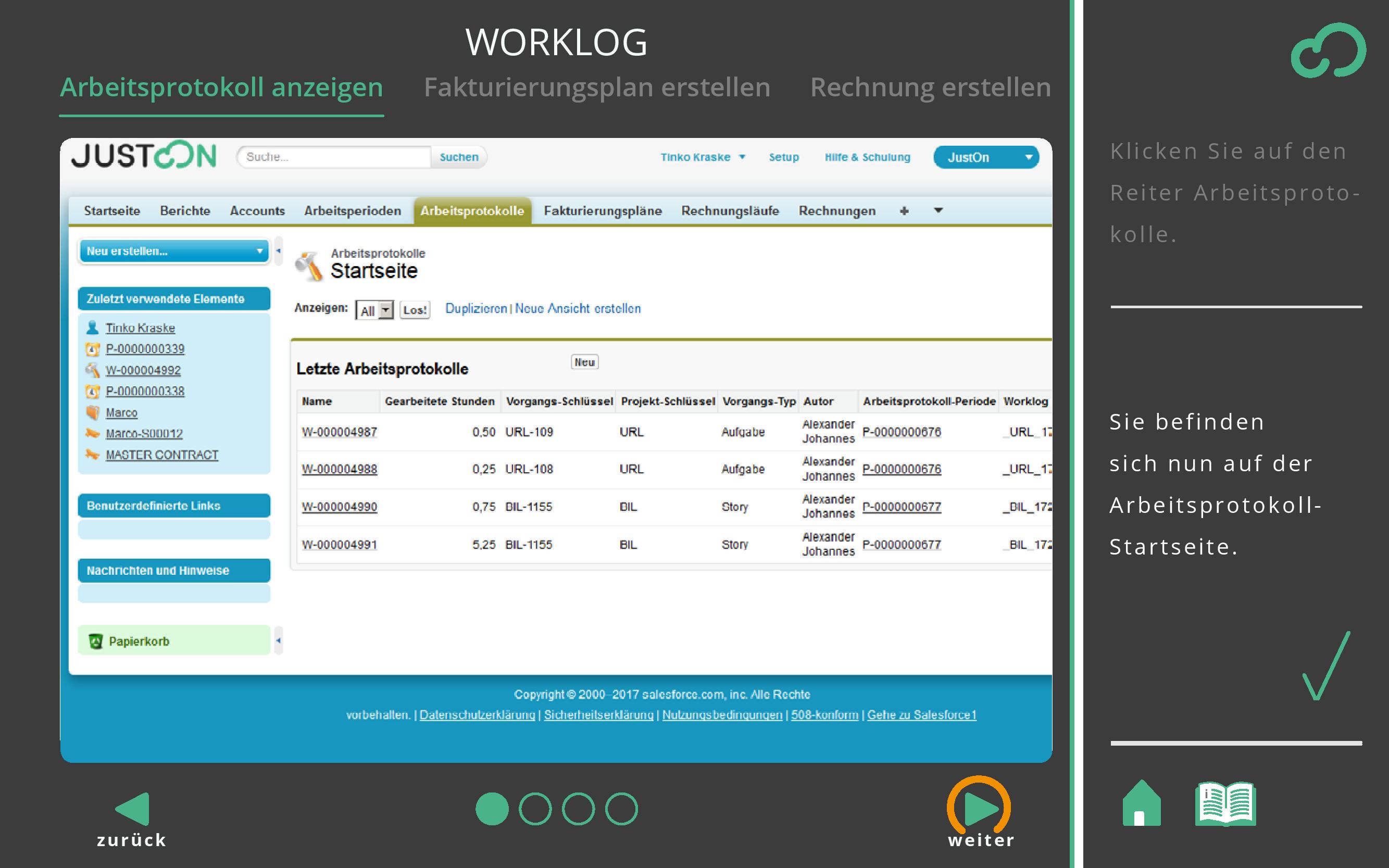This screenshot has width=1389, height=868.
Task: Switch to the Fakturierungspläne tab
Action: click(603, 211)
